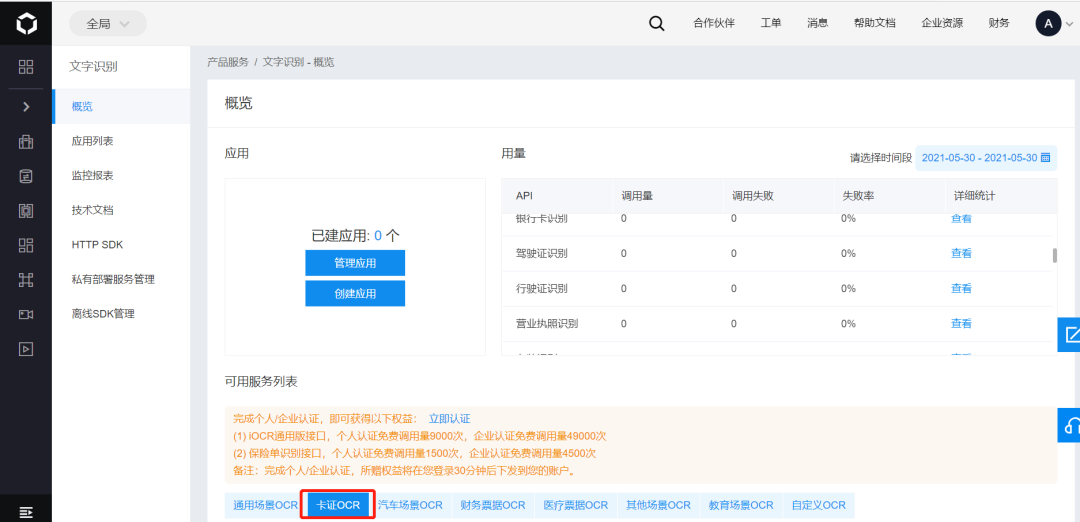Click the floating headset support icon
This screenshot has width=1080, height=522.
tap(1069, 424)
